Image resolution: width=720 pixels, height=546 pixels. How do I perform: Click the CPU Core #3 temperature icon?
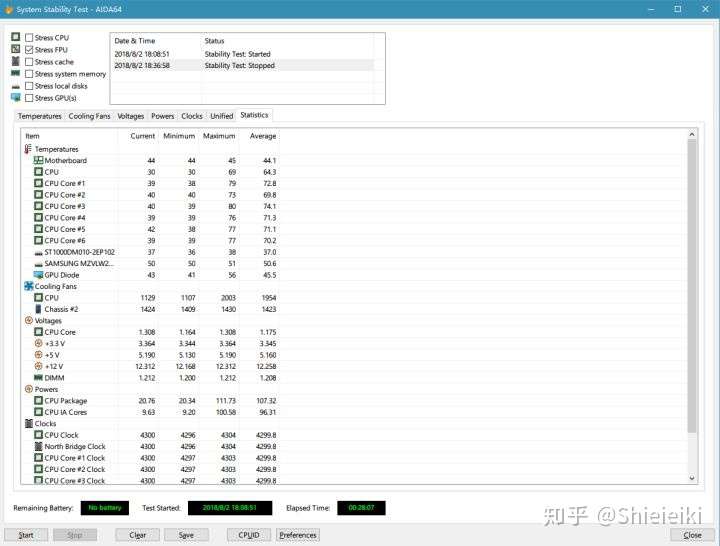point(39,206)
